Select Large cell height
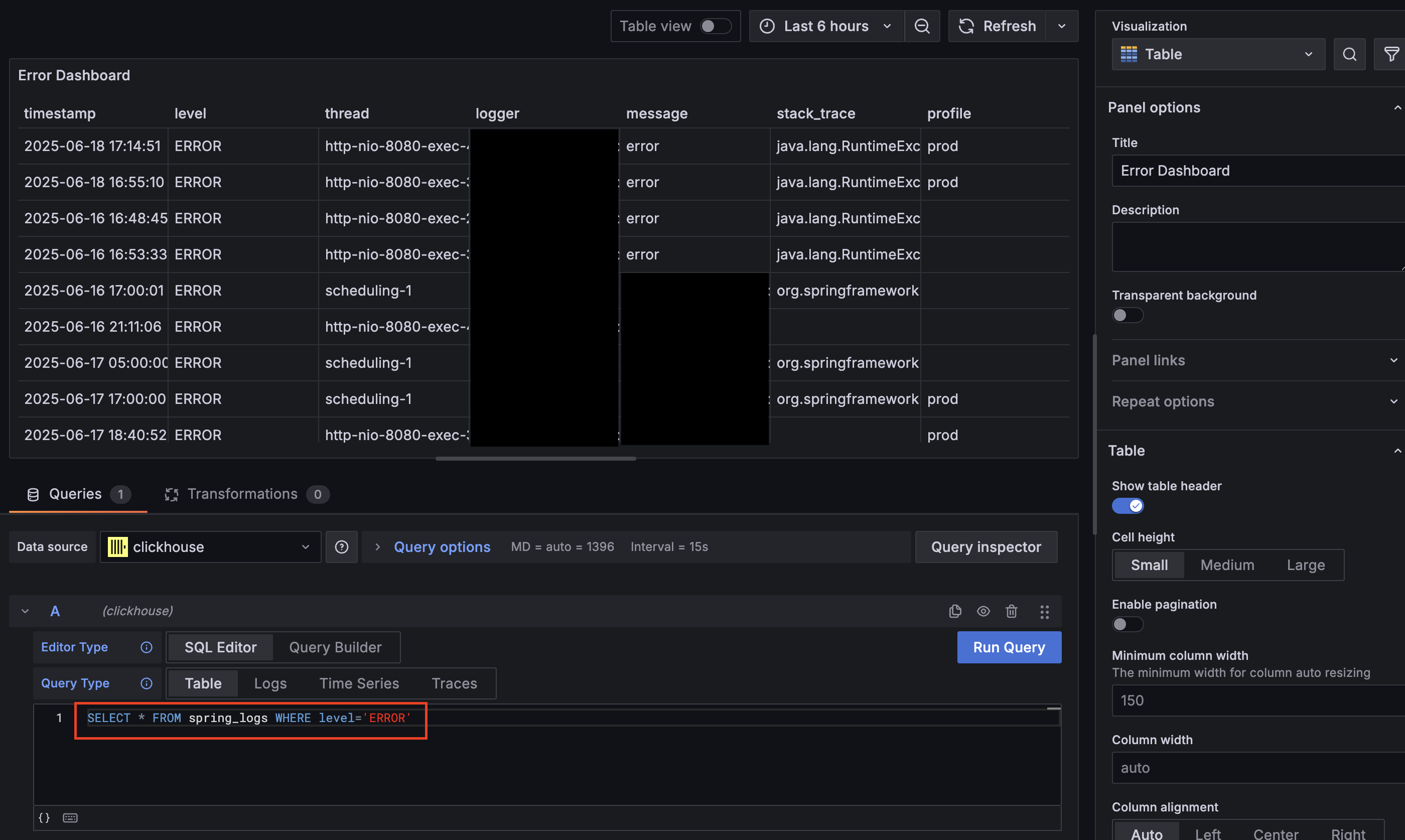The image size is (1405, 840). [1306, 565]
